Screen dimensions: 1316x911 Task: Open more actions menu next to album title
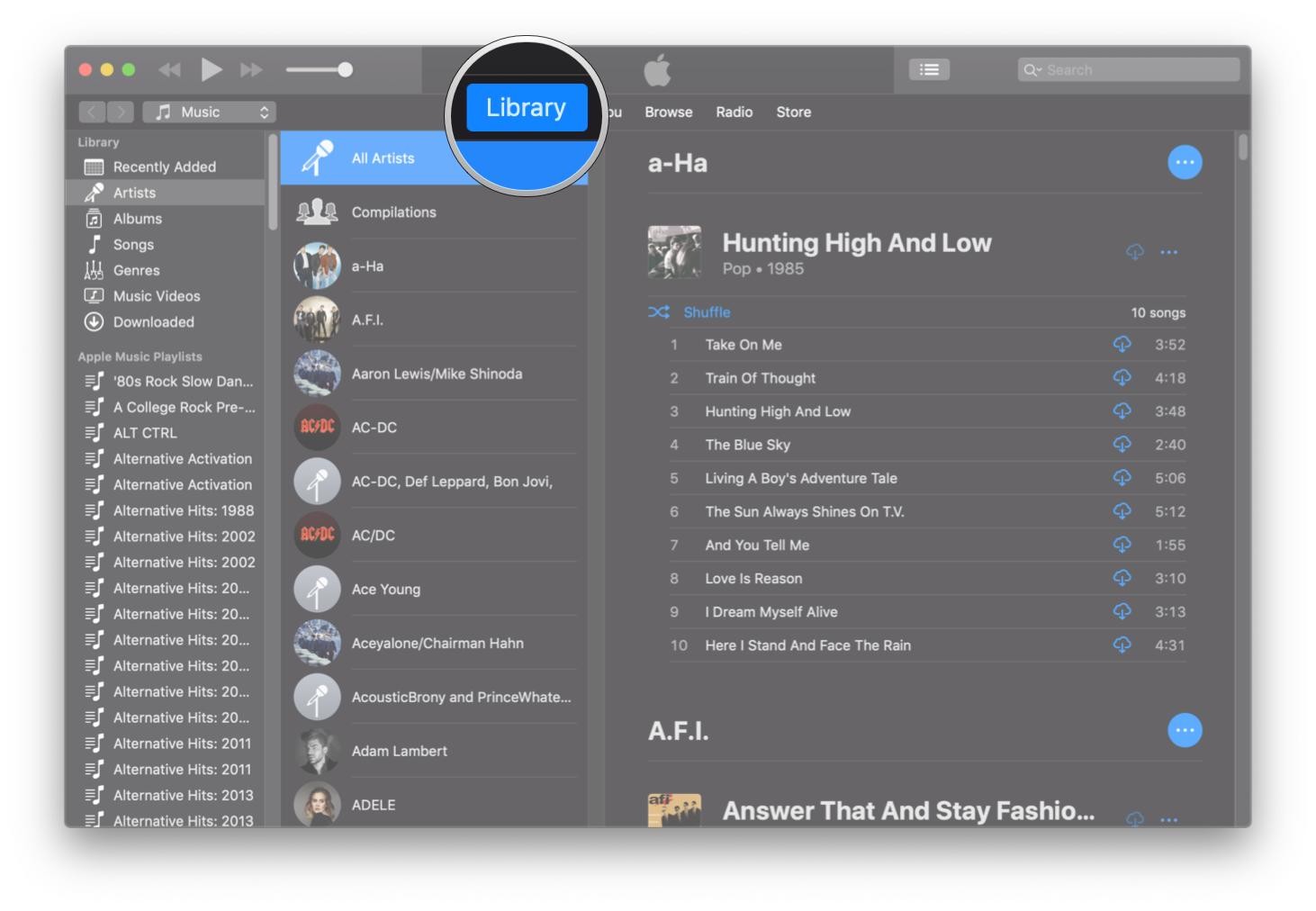[1169, 252]
